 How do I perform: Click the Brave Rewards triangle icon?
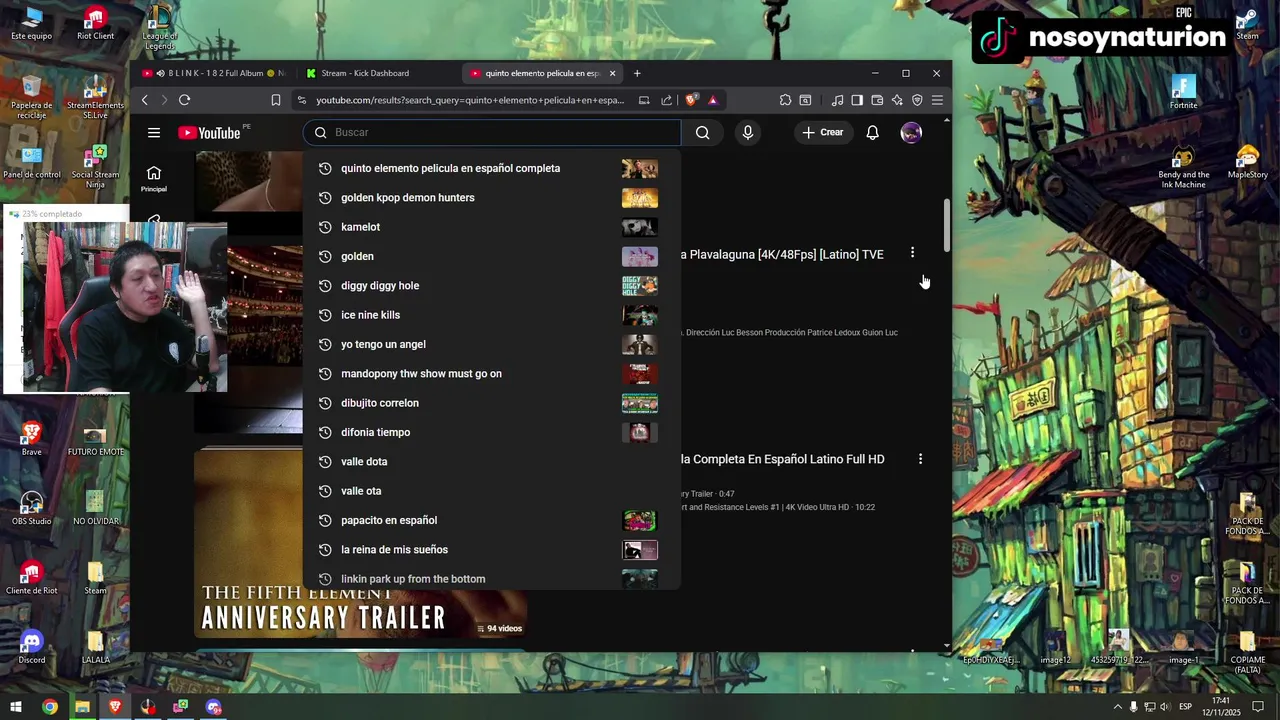[x=712, y=100]
